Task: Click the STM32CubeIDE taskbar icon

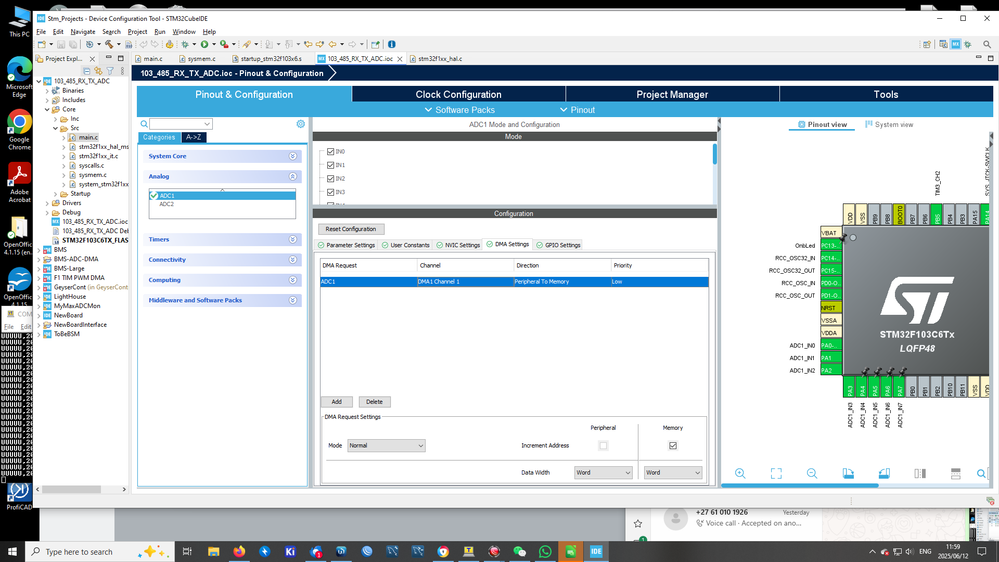Action: pos(596,552)
